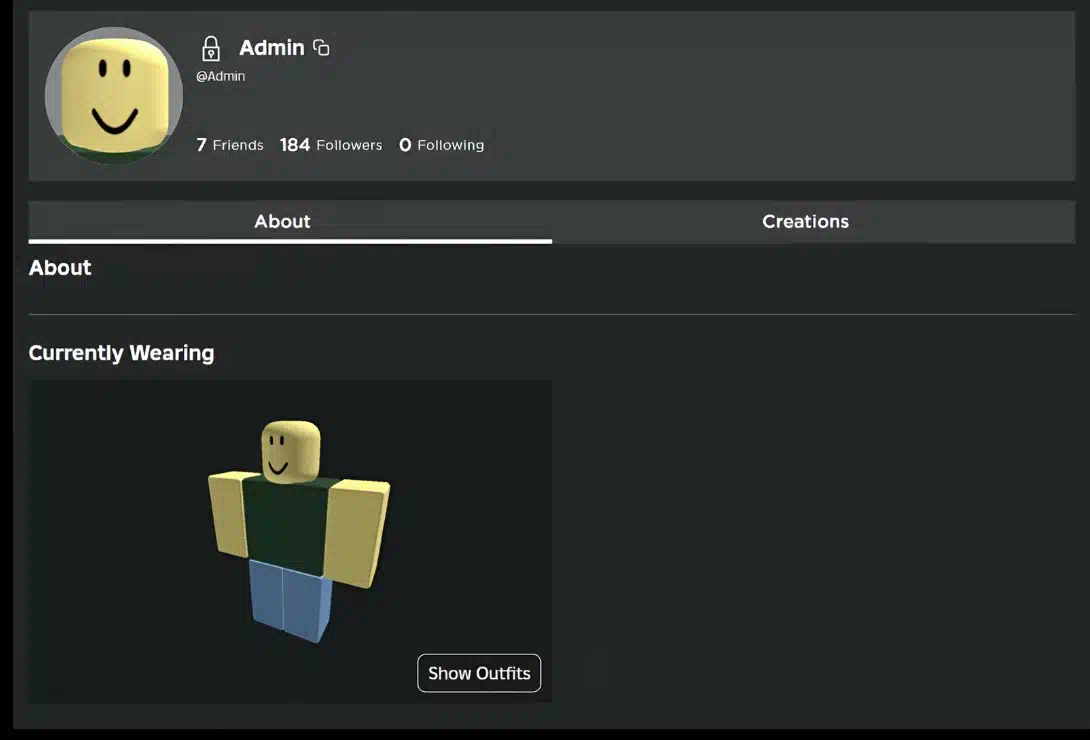1090x740 pixels.
Task: Click the 3D avatar in Currently Wearing
Action: coord(299,530)
